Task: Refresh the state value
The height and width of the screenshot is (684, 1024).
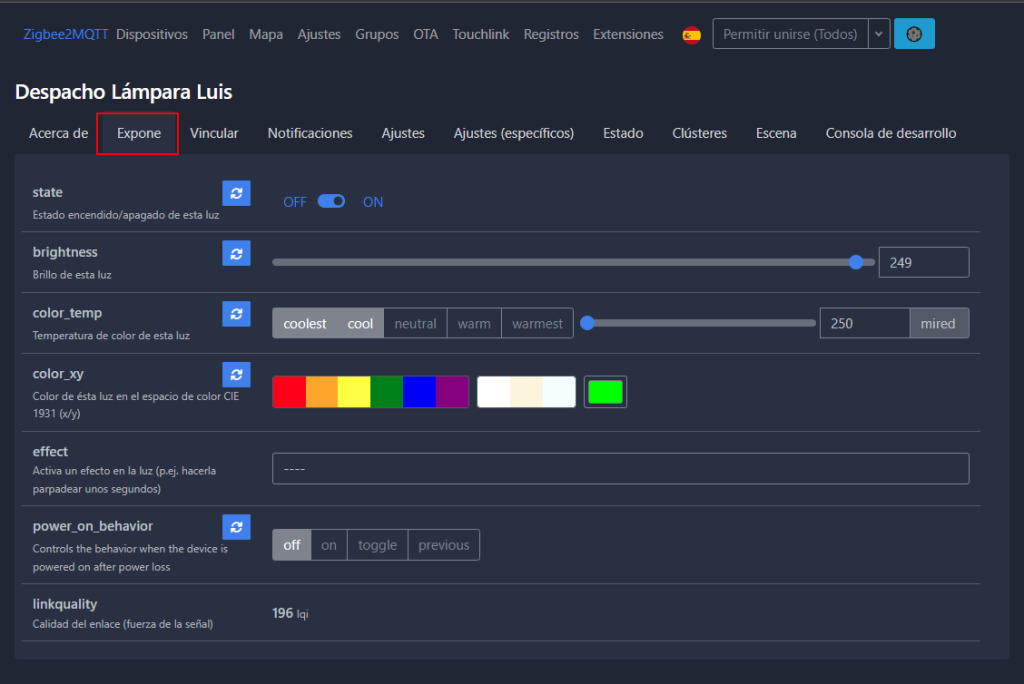Action: point(236,193)
